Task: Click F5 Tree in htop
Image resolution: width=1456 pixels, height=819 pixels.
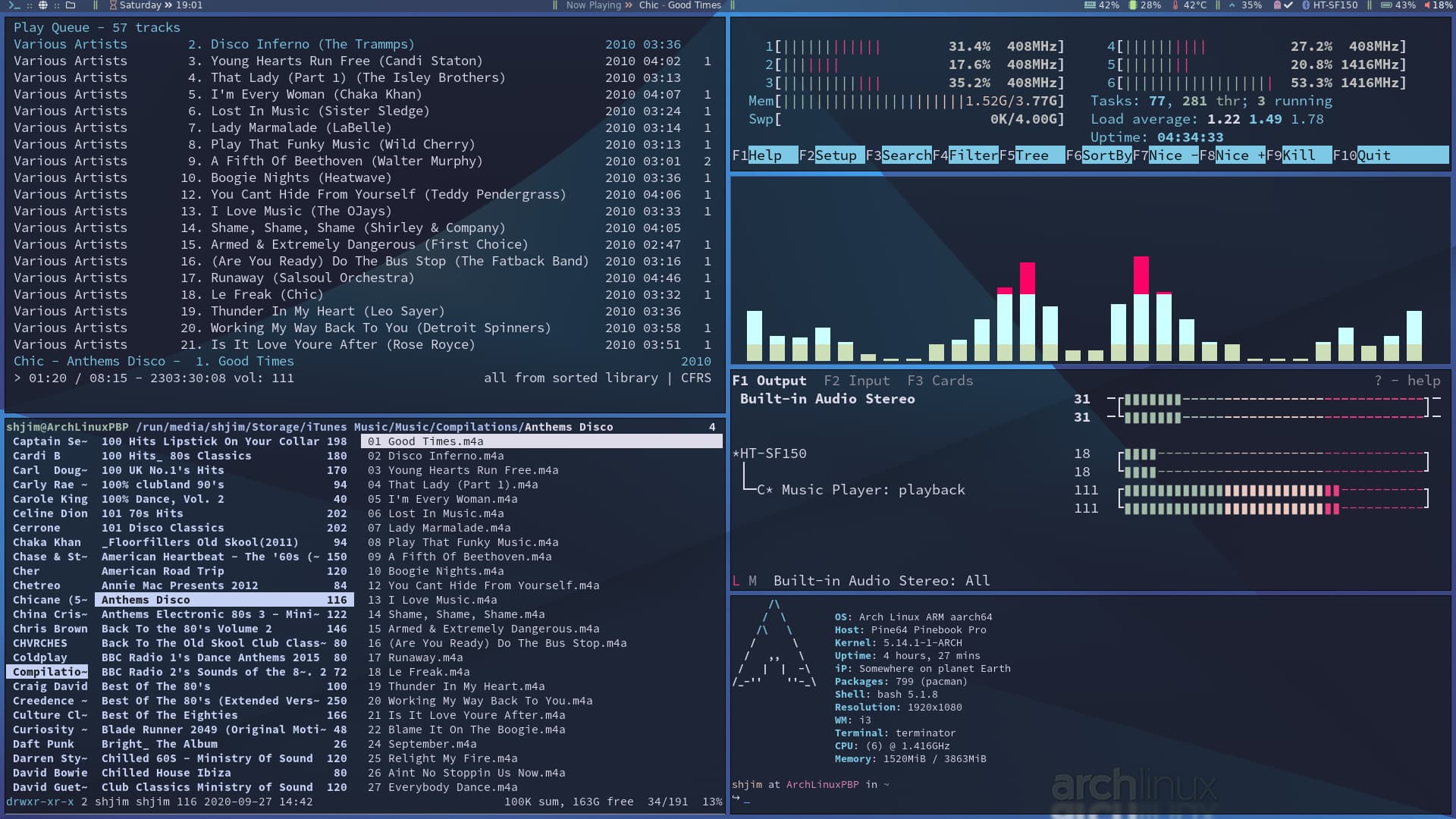Action: point(1031,155)
